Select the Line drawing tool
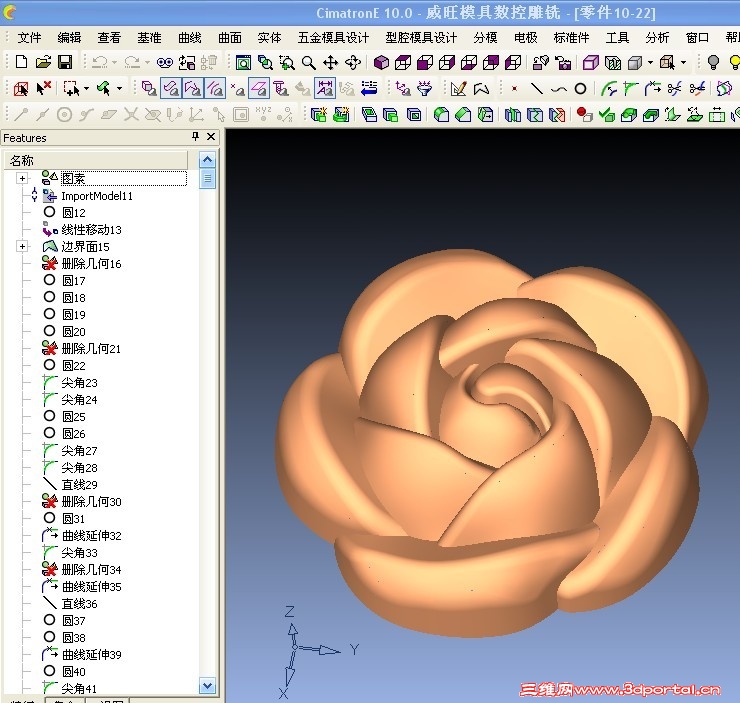 [537, 88]
